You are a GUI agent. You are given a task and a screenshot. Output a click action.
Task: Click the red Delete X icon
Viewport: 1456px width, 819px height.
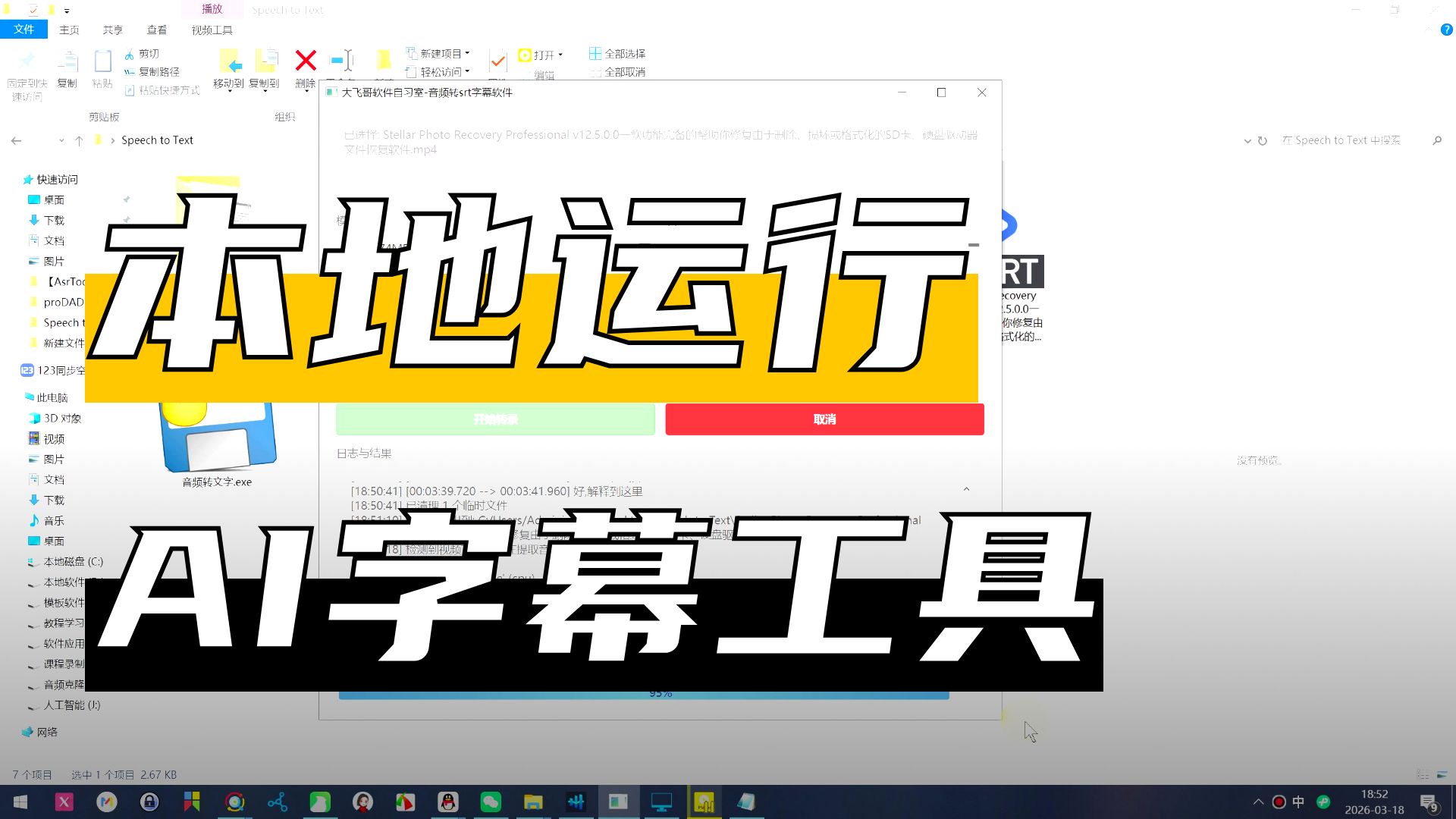click(306, 61)
